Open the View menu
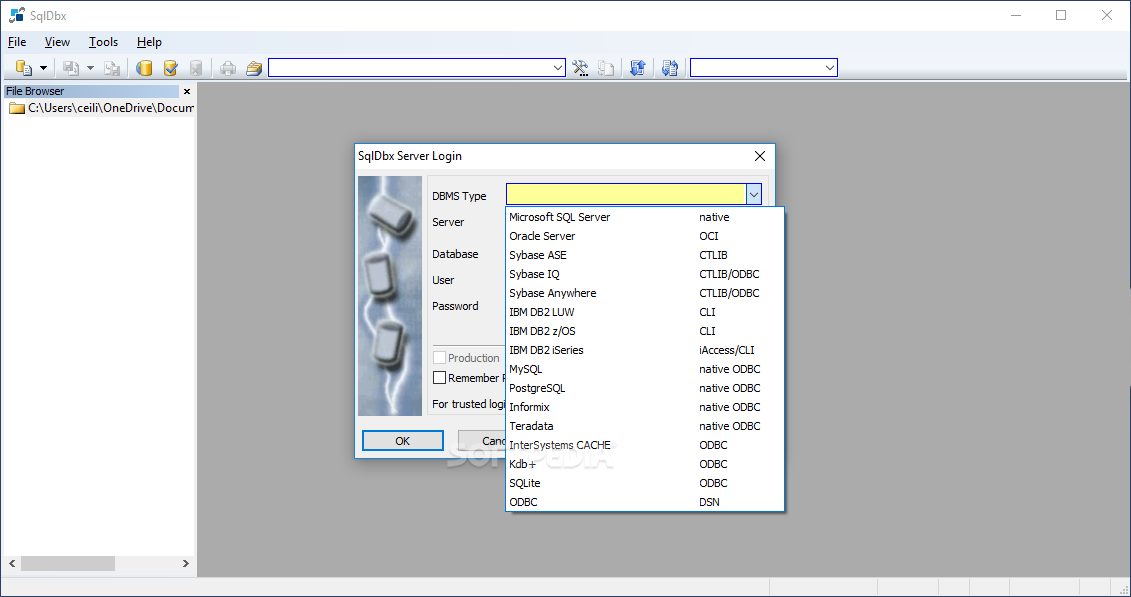1131x597 pixels. 57,42
